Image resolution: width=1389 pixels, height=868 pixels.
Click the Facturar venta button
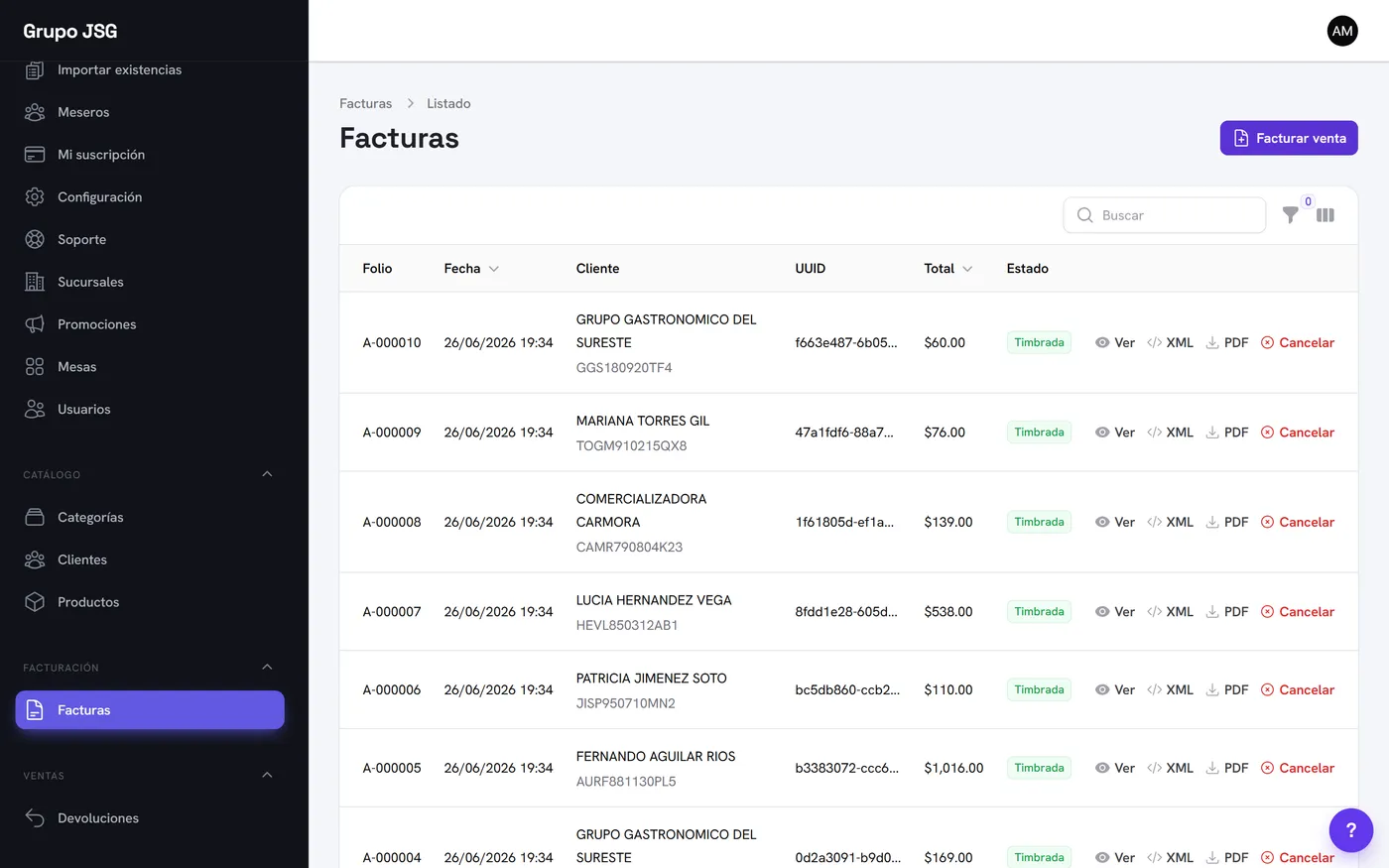tap(1289, 138)
